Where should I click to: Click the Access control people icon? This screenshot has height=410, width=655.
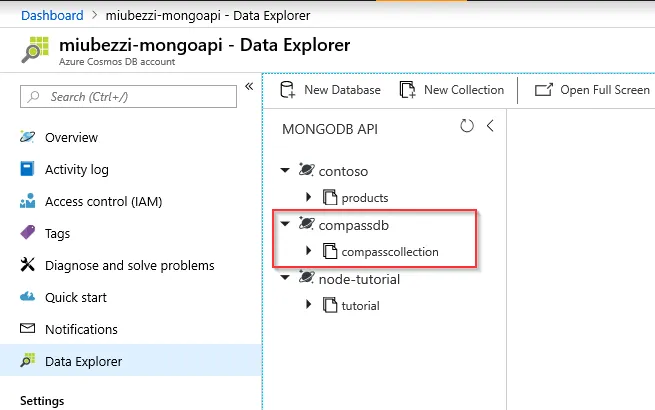tap(28, 201)
